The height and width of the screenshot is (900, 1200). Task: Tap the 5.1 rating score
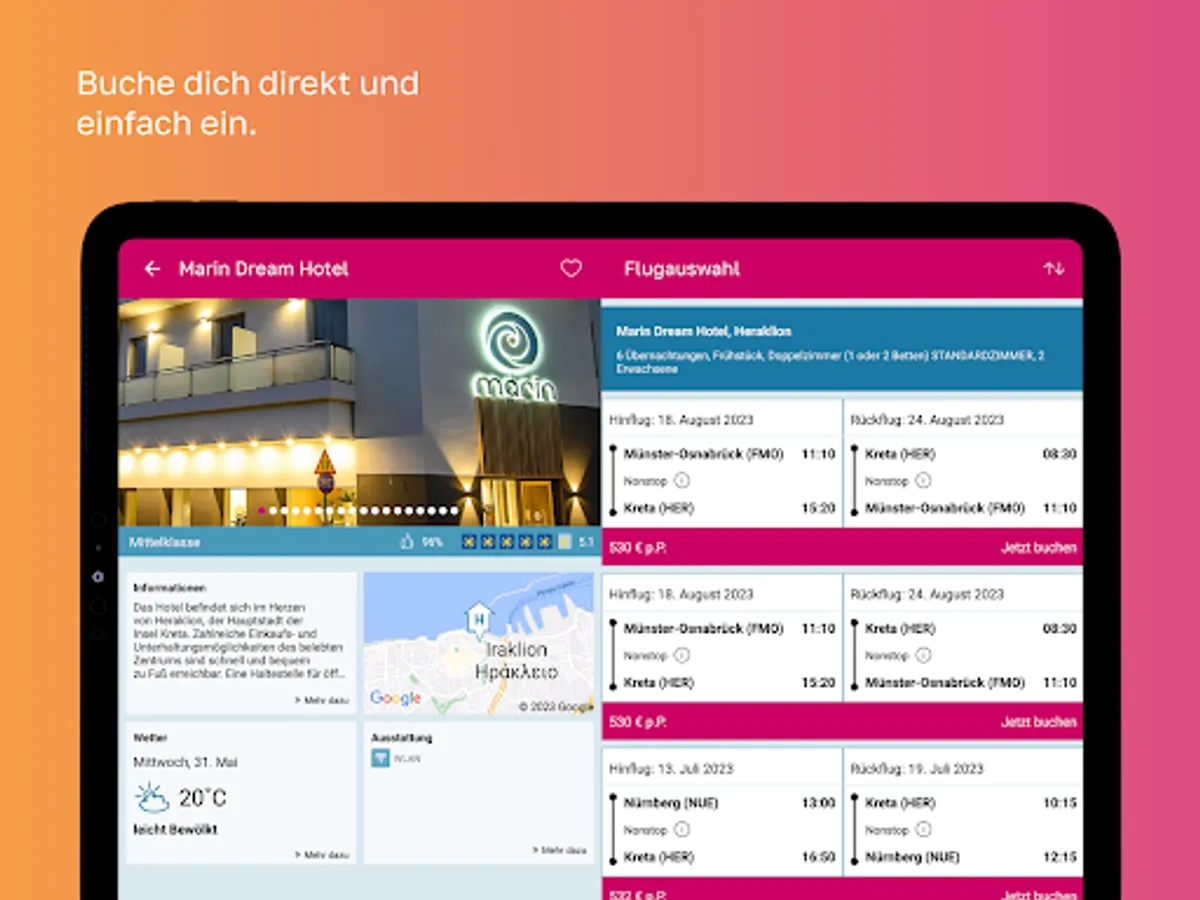click(586, 542)
